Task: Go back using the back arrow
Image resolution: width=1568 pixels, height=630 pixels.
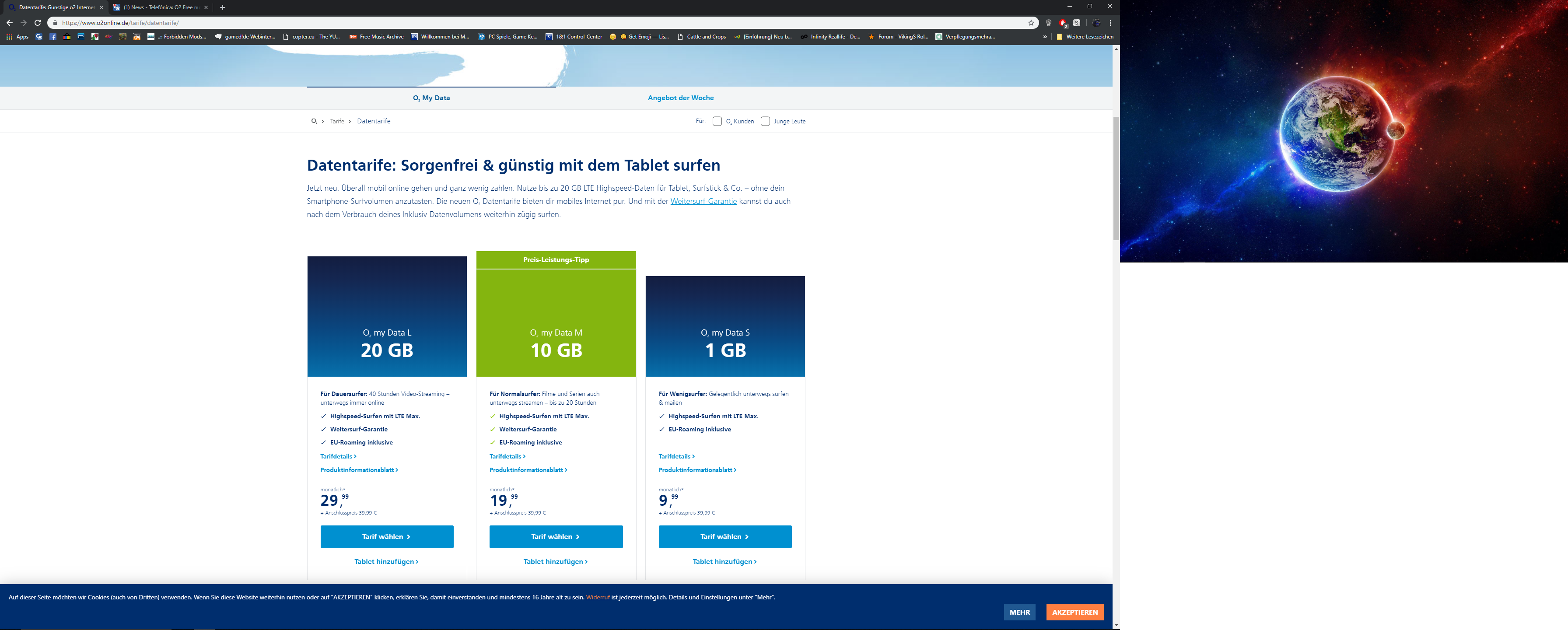Action: click(x=9, y=22)
